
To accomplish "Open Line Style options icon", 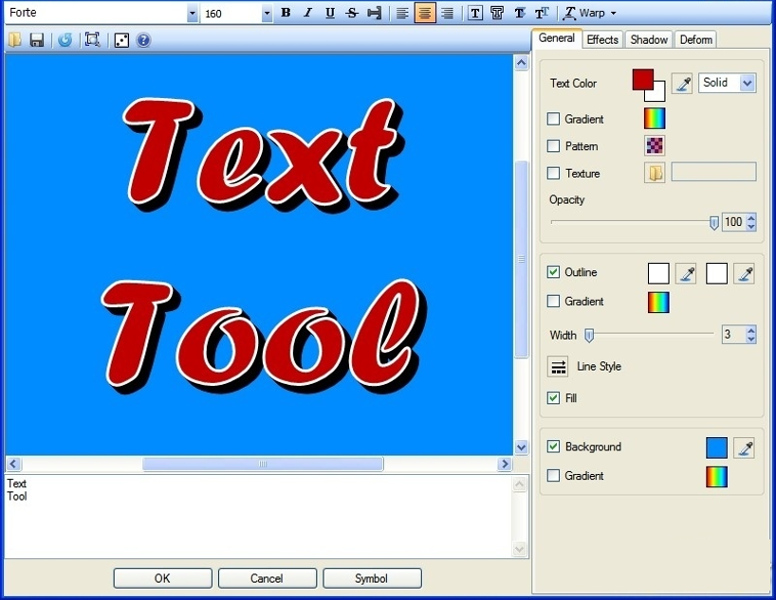I will [558, 366].
